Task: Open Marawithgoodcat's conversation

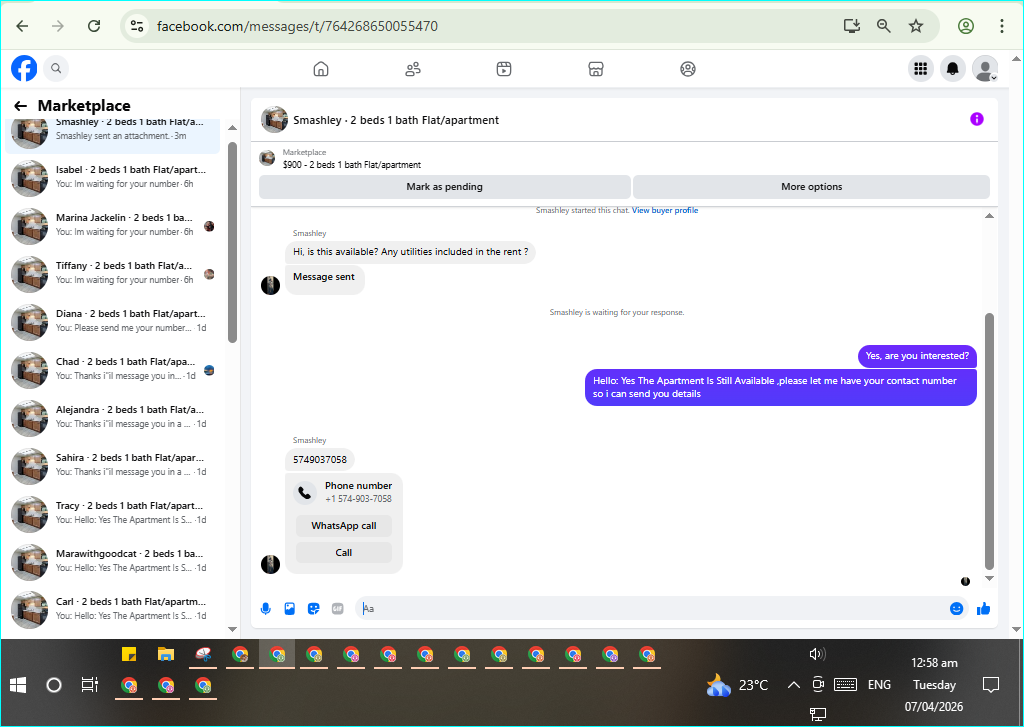Action: (x=112, y=561)
